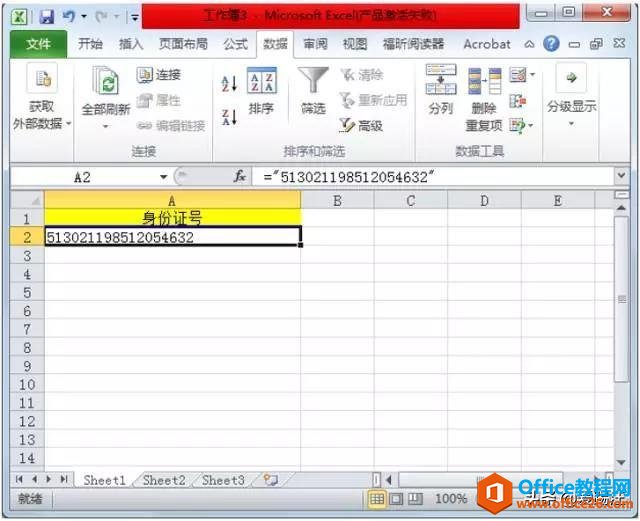Select the Sheet1 tab
This screenshot has height=521, width=640.
104,480
